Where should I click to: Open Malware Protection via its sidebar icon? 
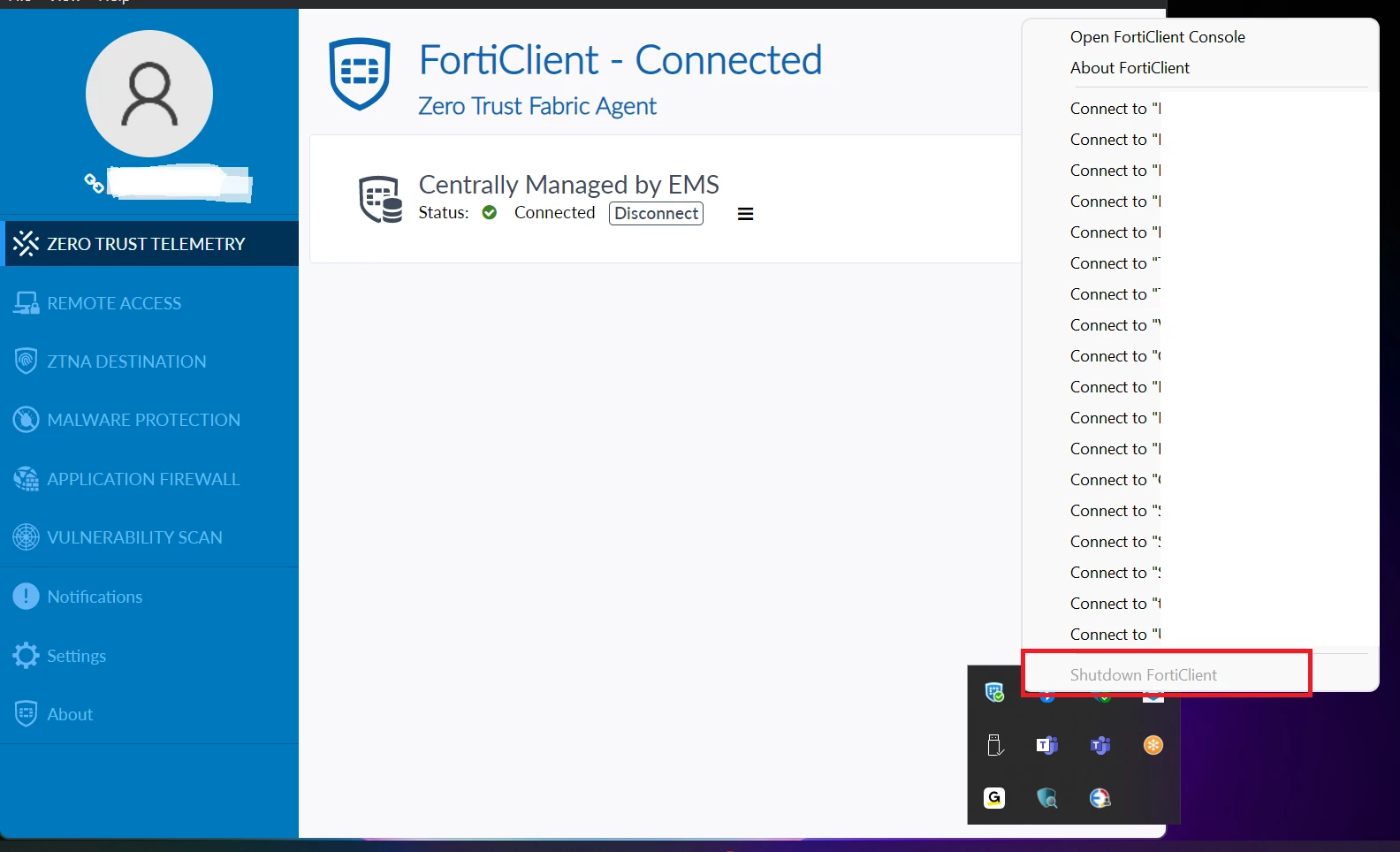[26, 420]
